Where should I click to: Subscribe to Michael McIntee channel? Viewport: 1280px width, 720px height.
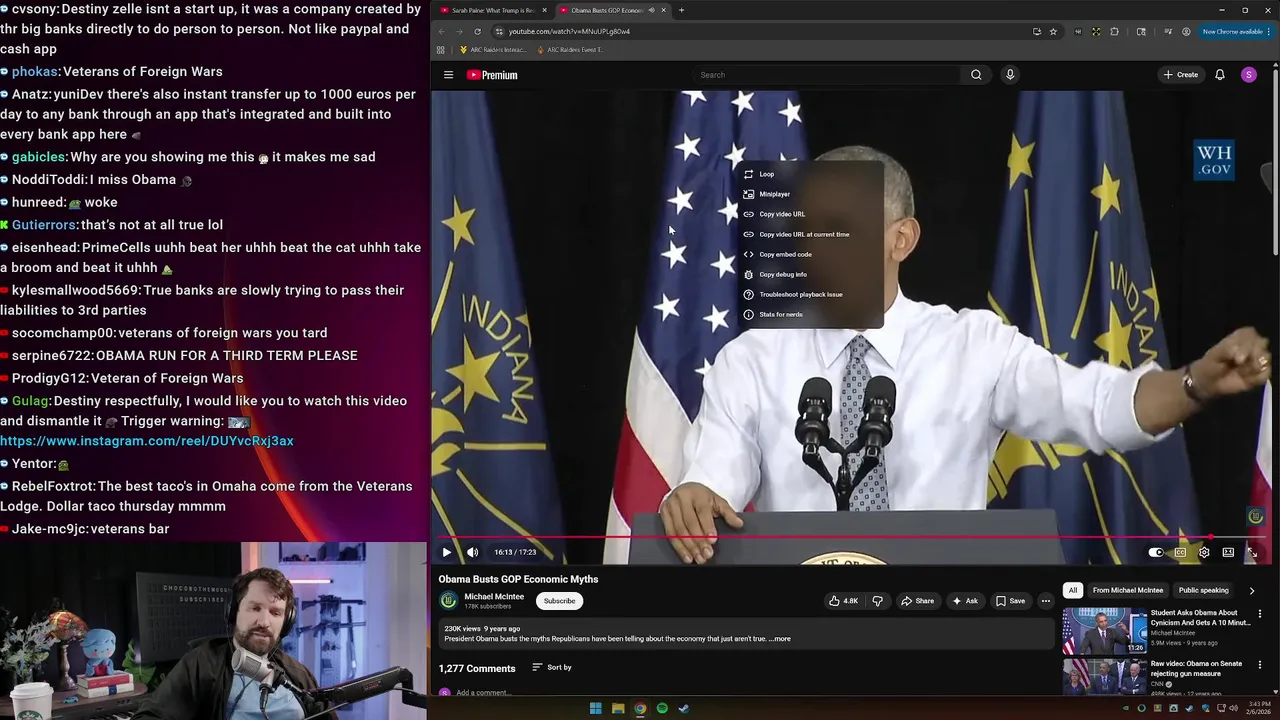point(559,601)
